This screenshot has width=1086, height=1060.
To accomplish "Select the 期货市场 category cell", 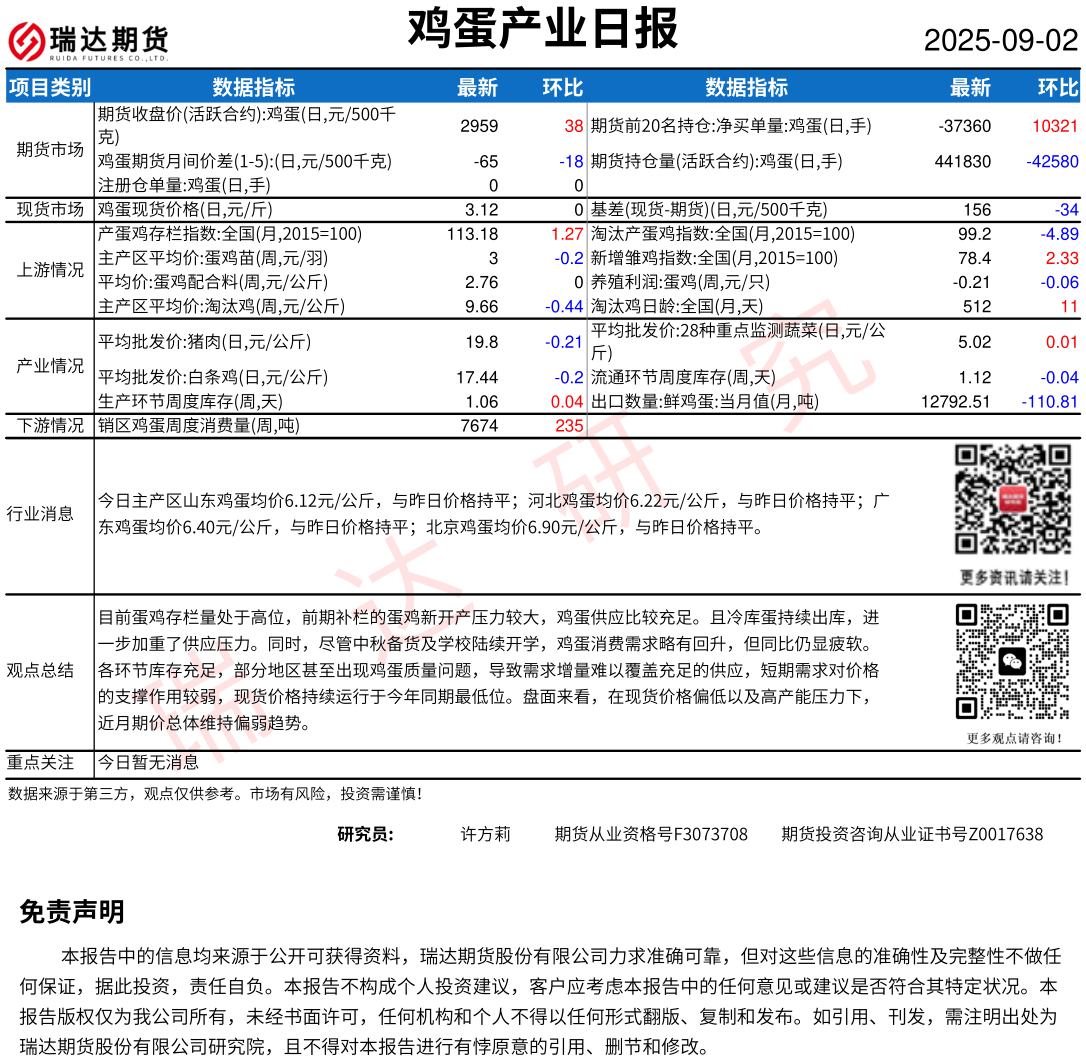I will click(x=50, y=150).
